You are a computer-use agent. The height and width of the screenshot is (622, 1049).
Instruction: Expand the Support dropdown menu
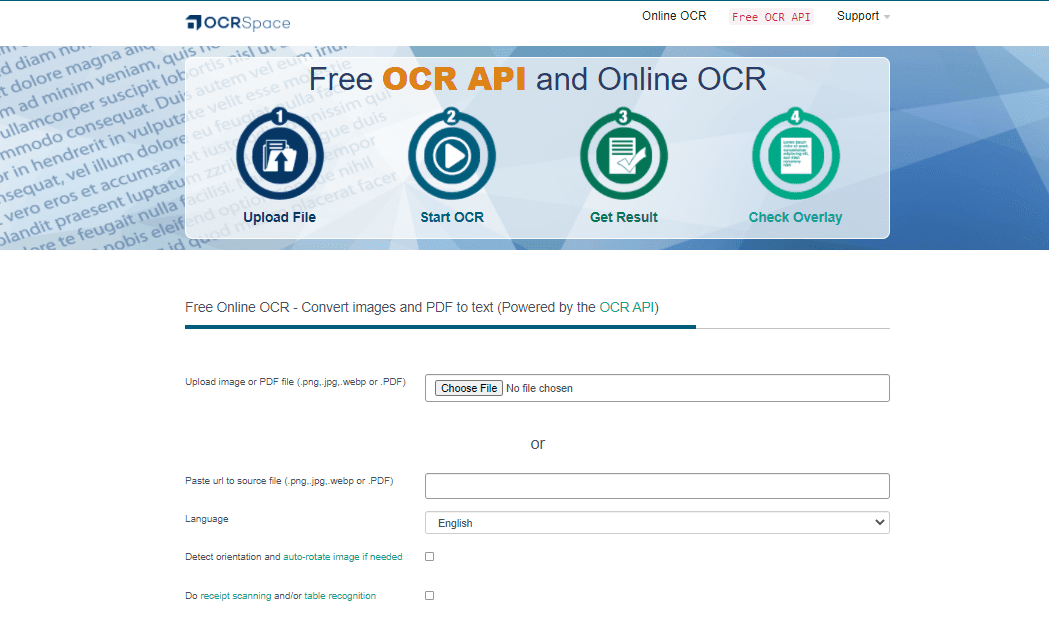click(863, 16)
